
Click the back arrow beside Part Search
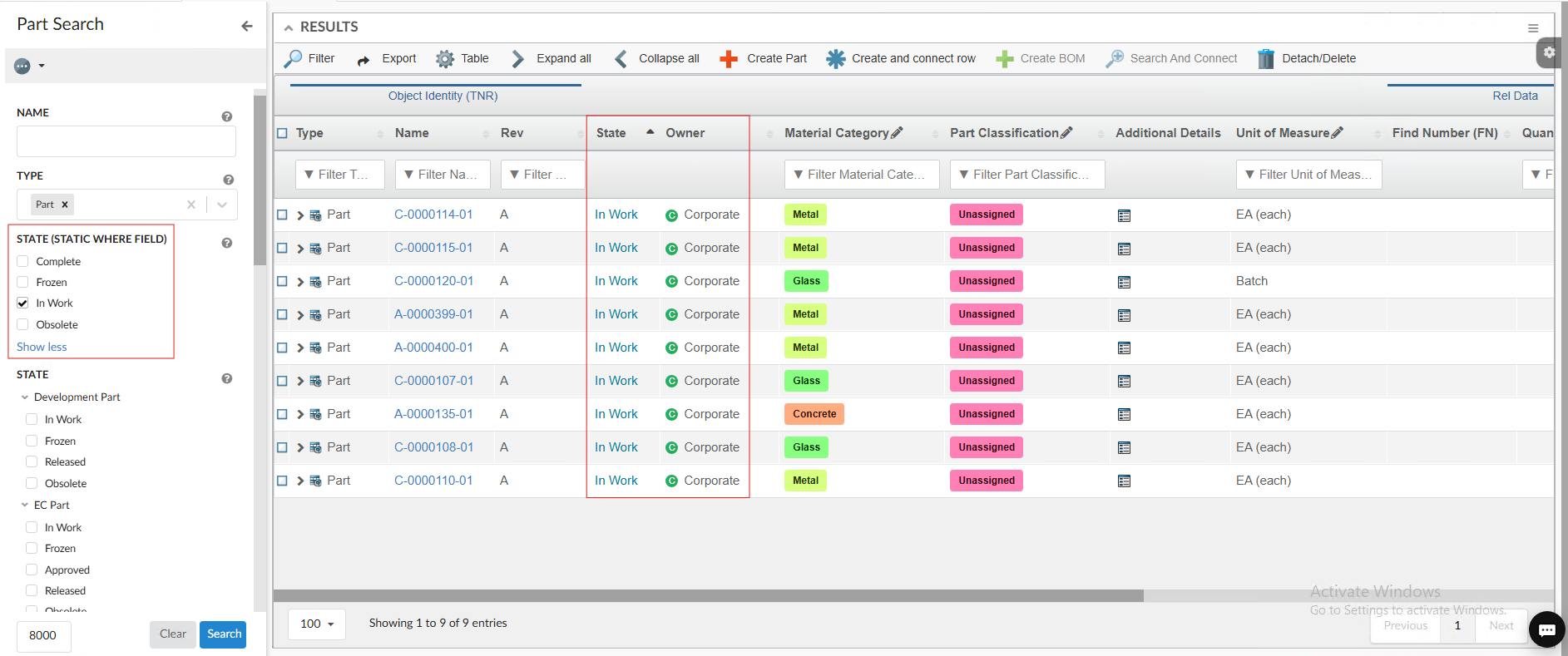(x=246, y=26)
